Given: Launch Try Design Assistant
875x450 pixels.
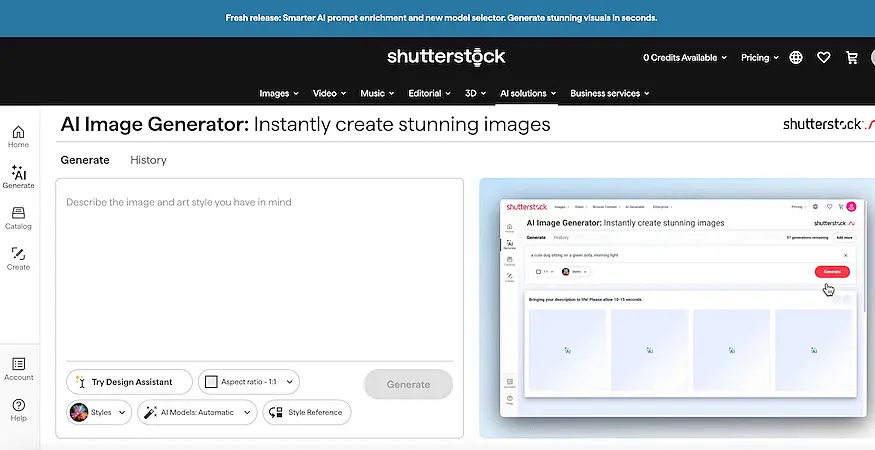Looking at the screenshot, I should [x=129, y=382].
